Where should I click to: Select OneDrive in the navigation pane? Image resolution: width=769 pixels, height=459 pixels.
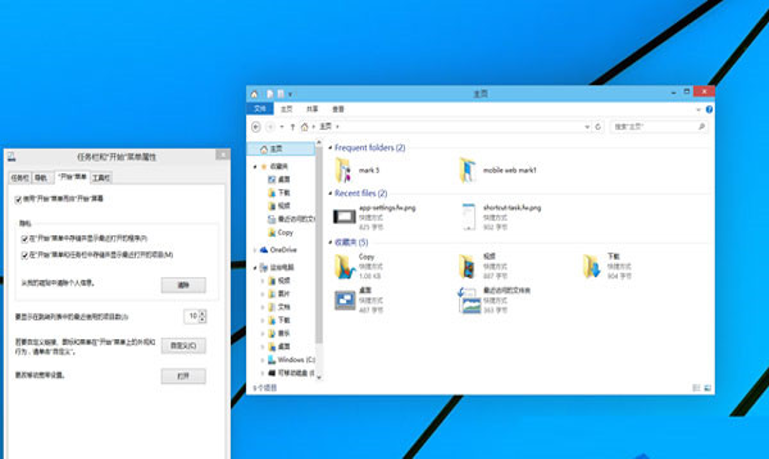click(282, 250)
